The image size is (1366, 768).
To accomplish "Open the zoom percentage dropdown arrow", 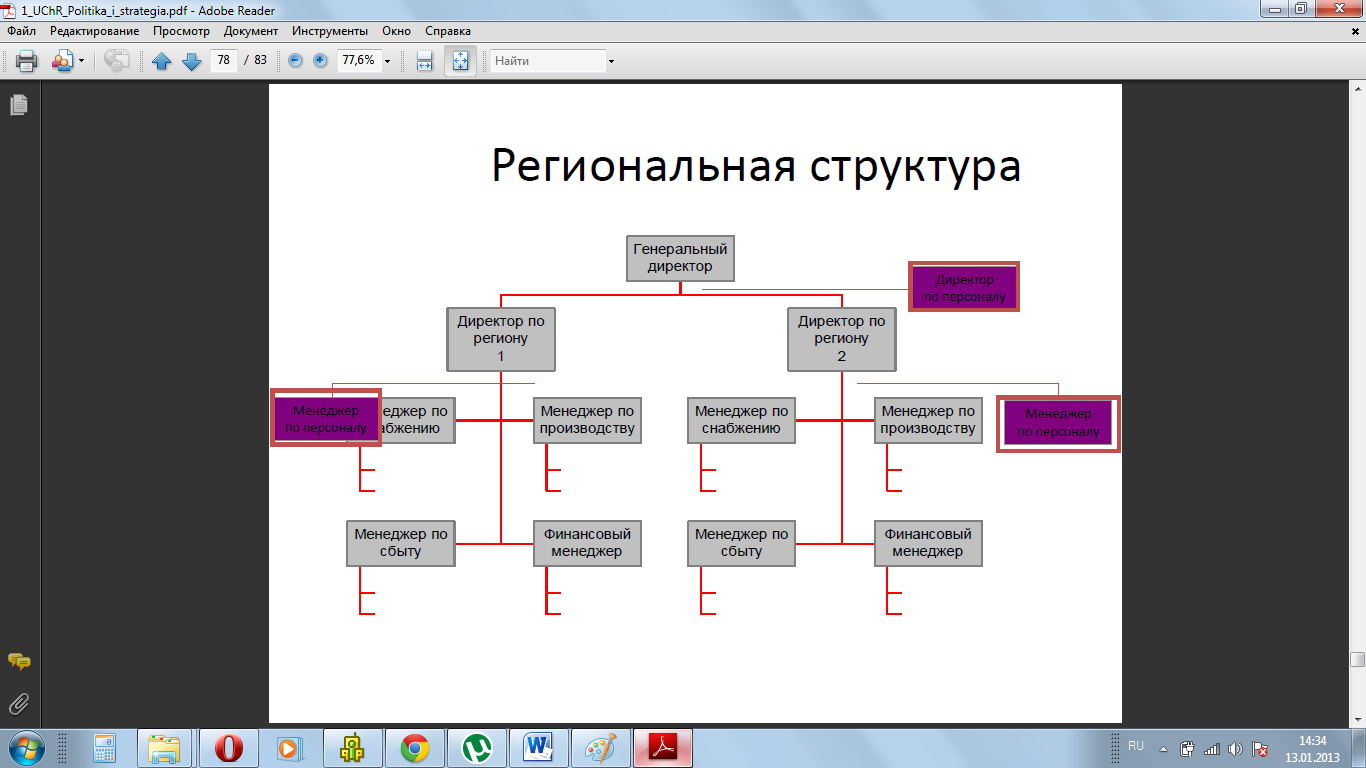I will (x=388, y=61).
